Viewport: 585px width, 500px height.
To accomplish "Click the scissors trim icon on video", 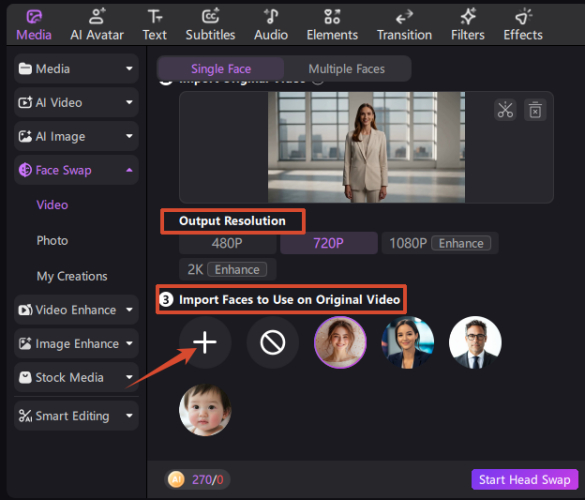I will click(505, 110).
